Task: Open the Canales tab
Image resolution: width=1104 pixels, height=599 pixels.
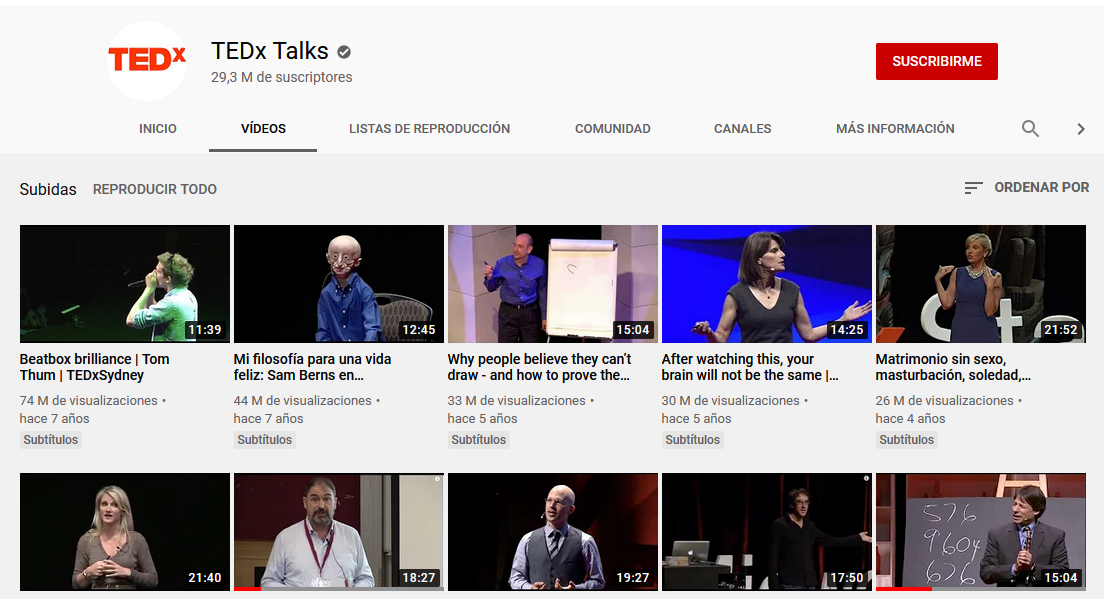Action: tap(743, 129)
